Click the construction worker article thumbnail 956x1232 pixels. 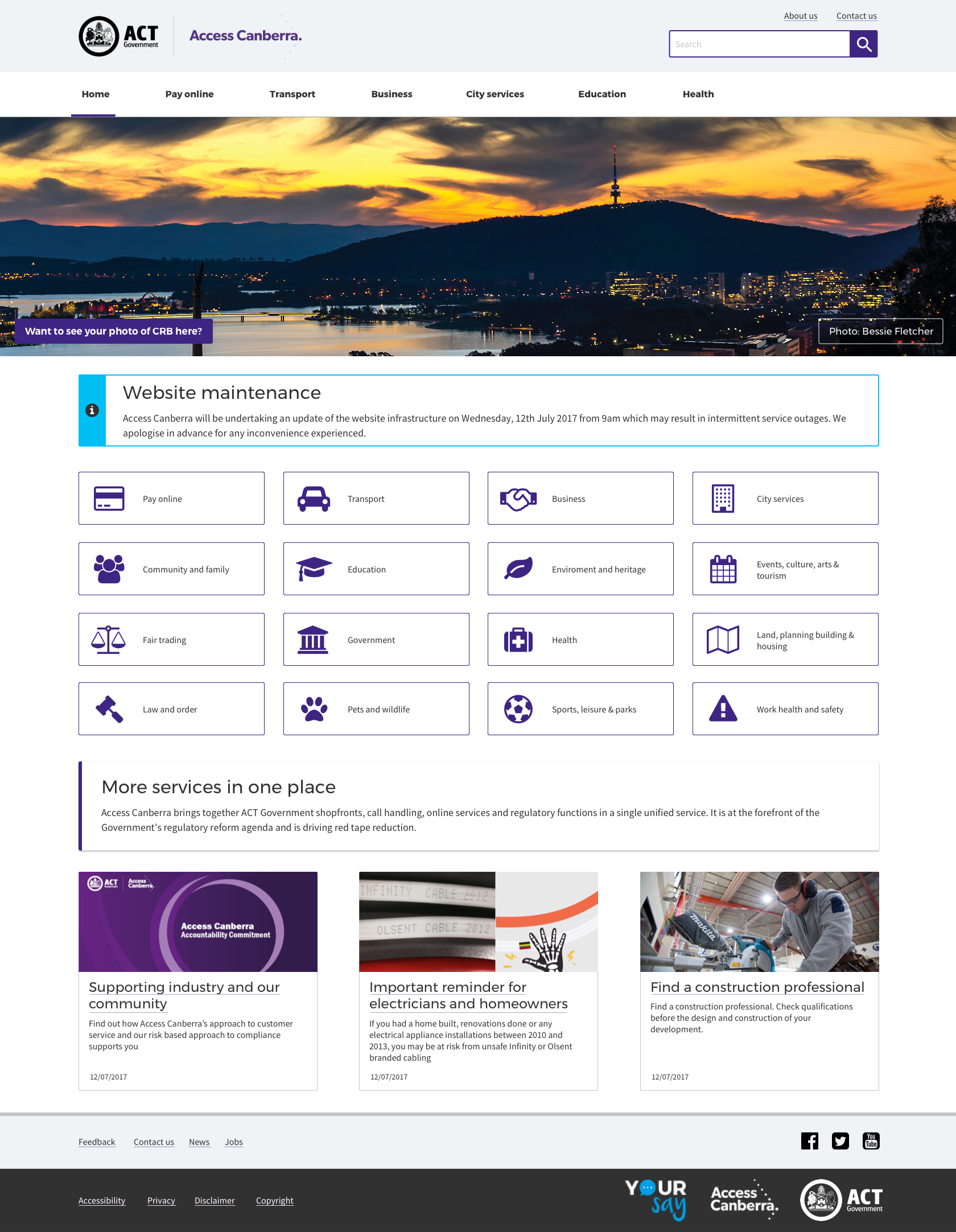click(760, 922)
